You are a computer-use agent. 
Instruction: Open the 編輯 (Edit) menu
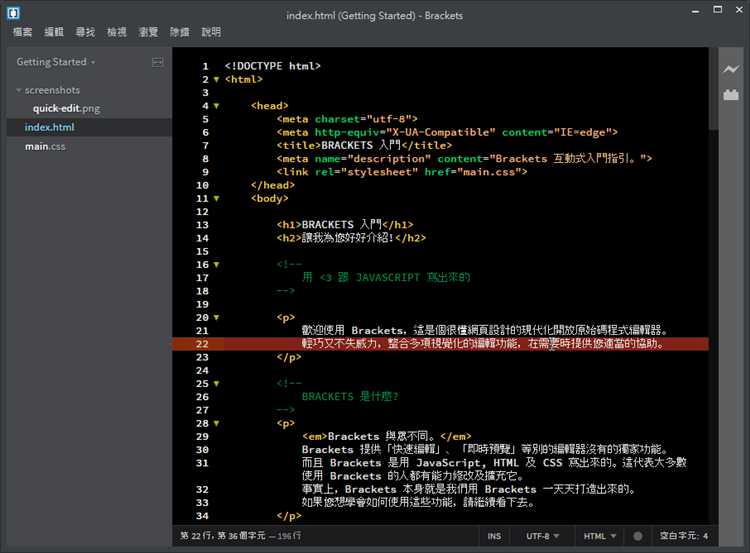(53, 32)
